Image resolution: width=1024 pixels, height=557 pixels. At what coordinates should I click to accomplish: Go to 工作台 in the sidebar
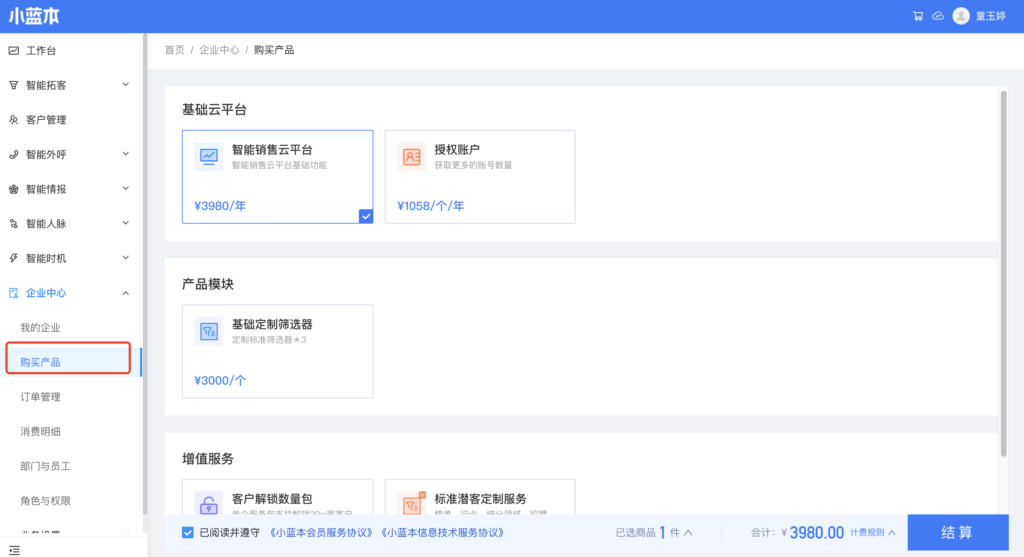coord(41,51)
